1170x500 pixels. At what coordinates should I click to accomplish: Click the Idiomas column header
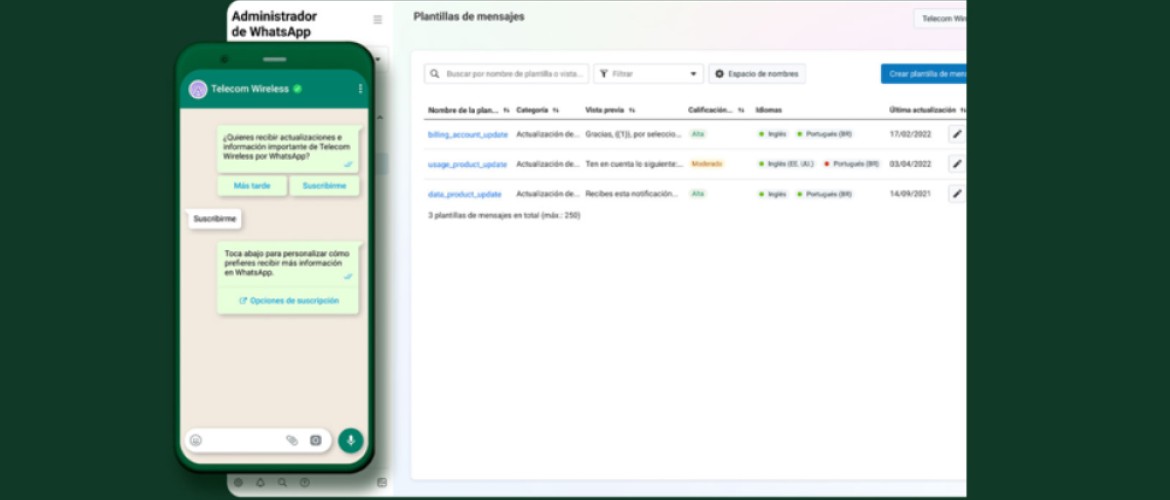click(769, 110)
